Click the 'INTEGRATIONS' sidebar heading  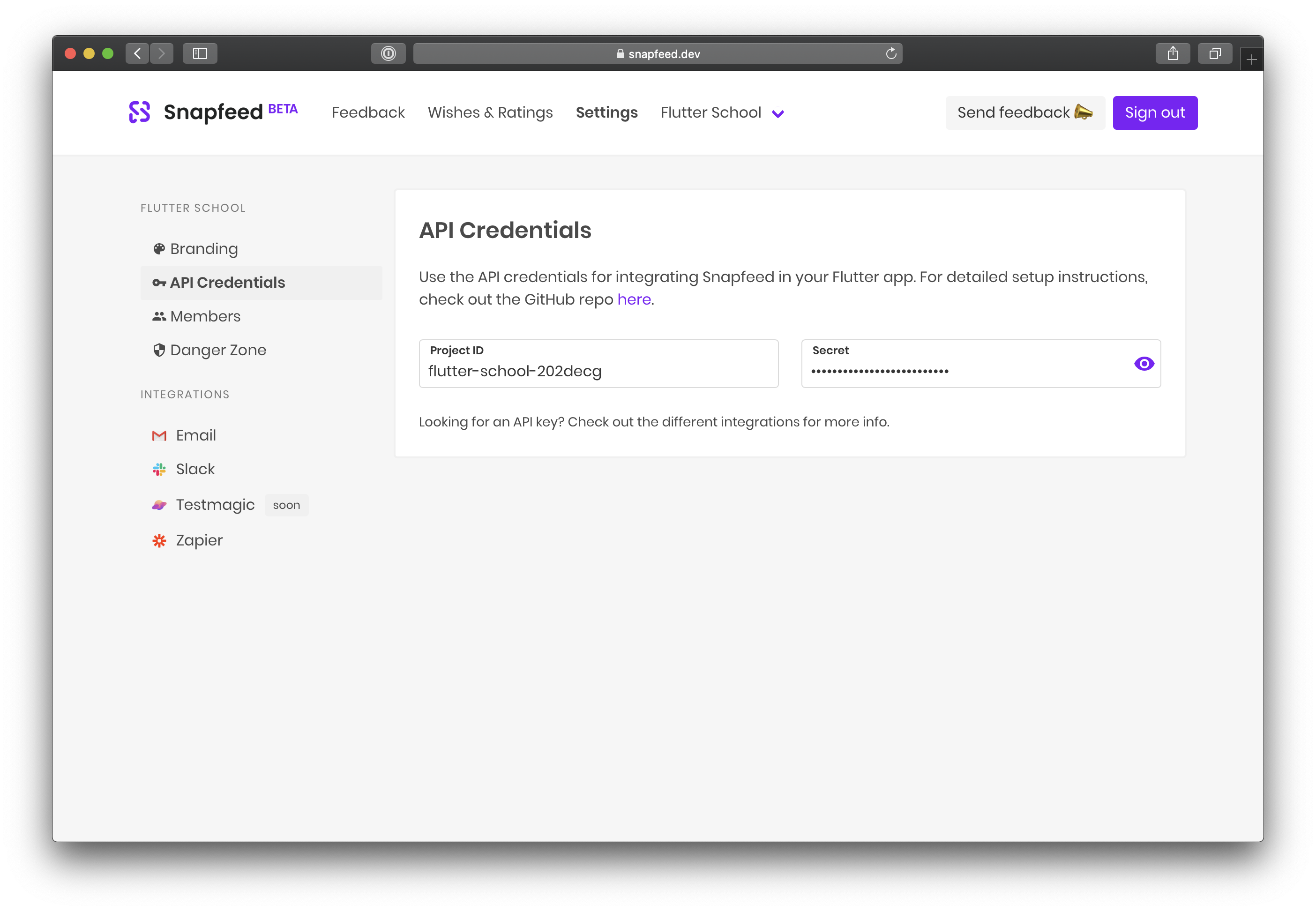coord(185,395)
